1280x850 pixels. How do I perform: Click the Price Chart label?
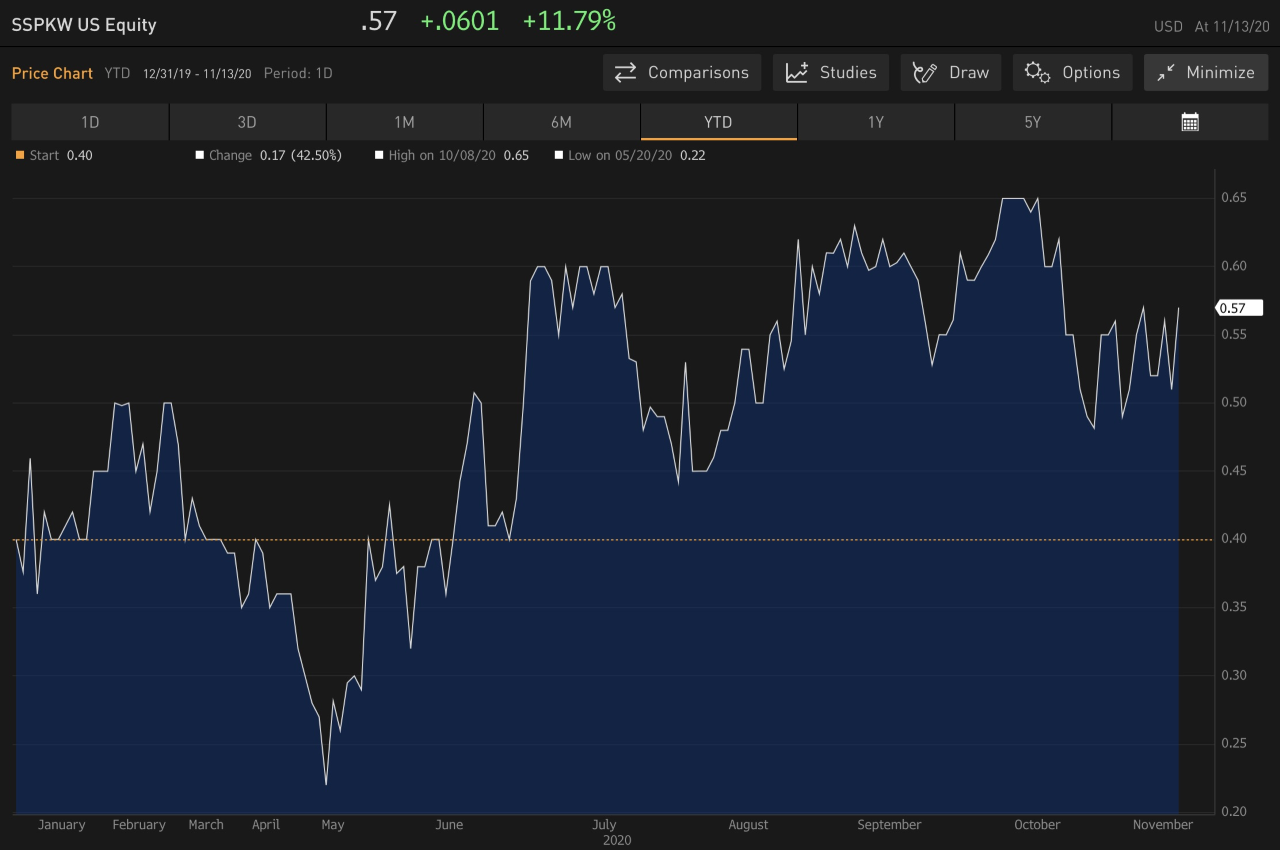[52, 73]
